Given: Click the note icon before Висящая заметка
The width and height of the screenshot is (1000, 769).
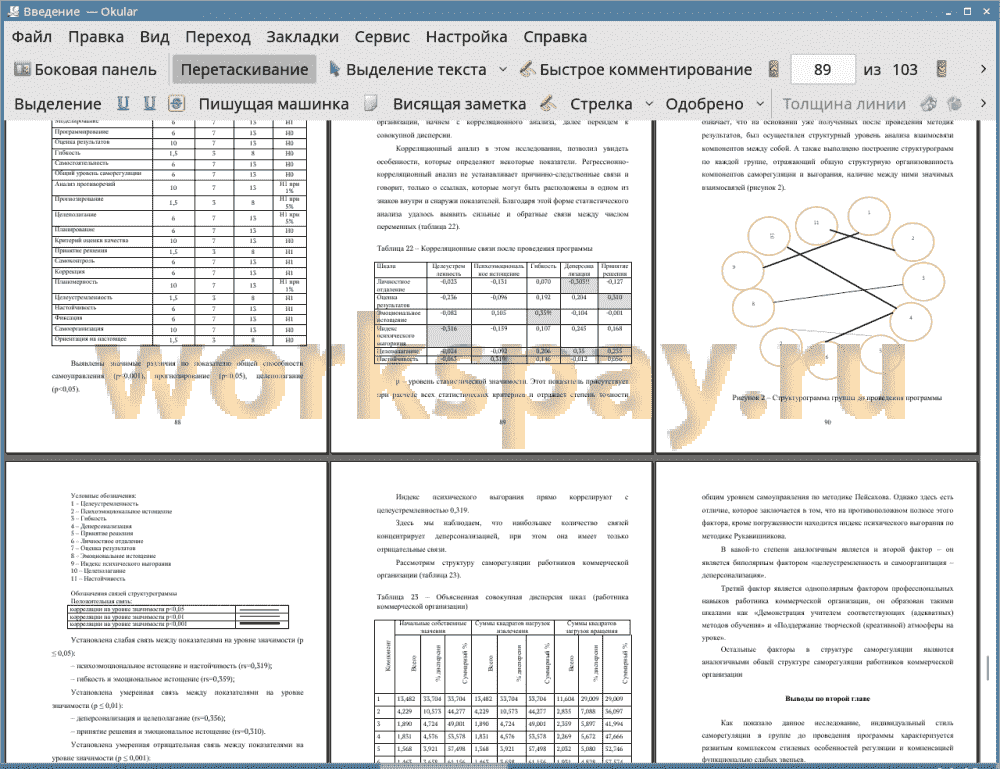Looking at the screenshot, I should click(371, 103).
